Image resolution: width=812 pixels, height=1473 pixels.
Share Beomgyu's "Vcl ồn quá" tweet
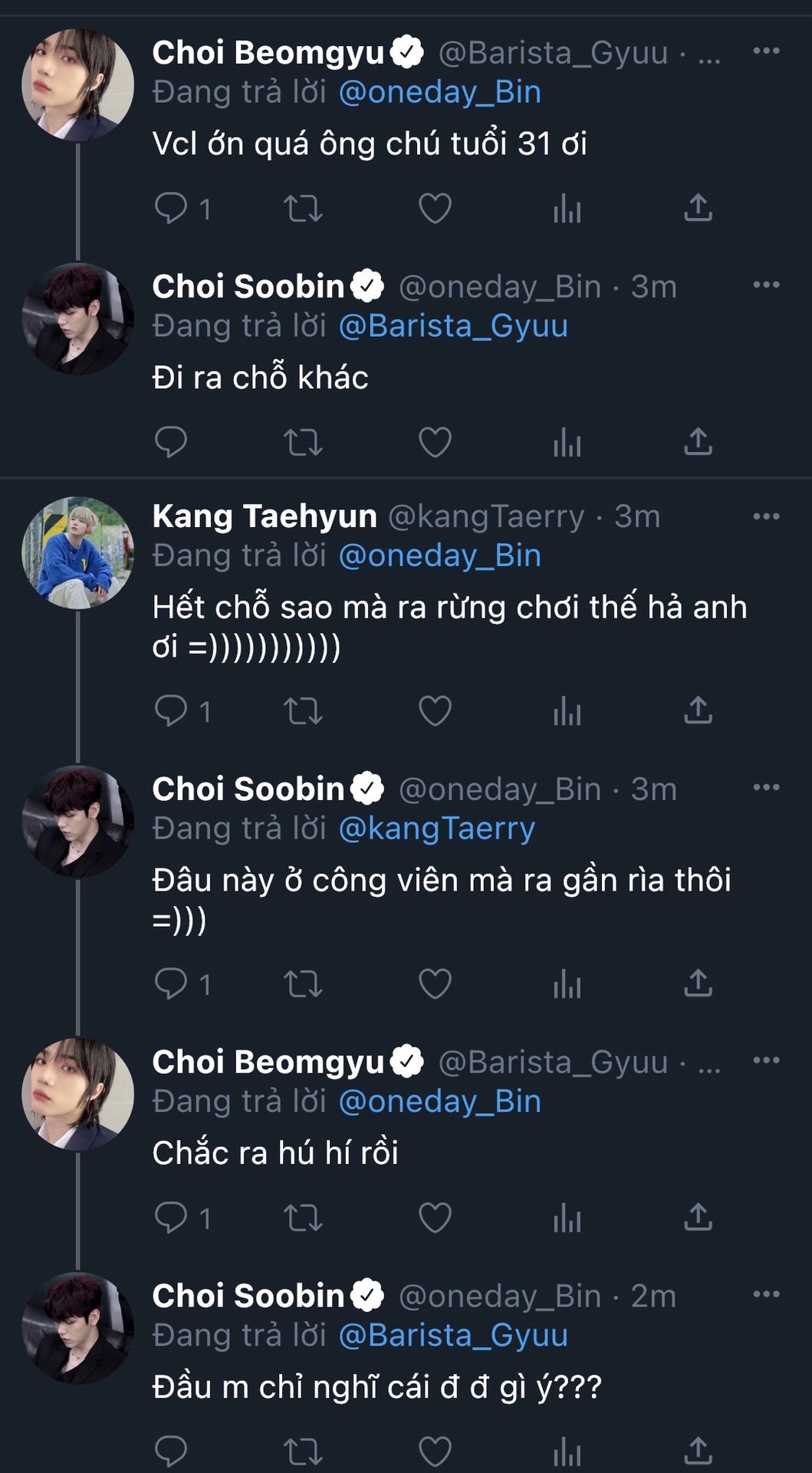[698, 208]
